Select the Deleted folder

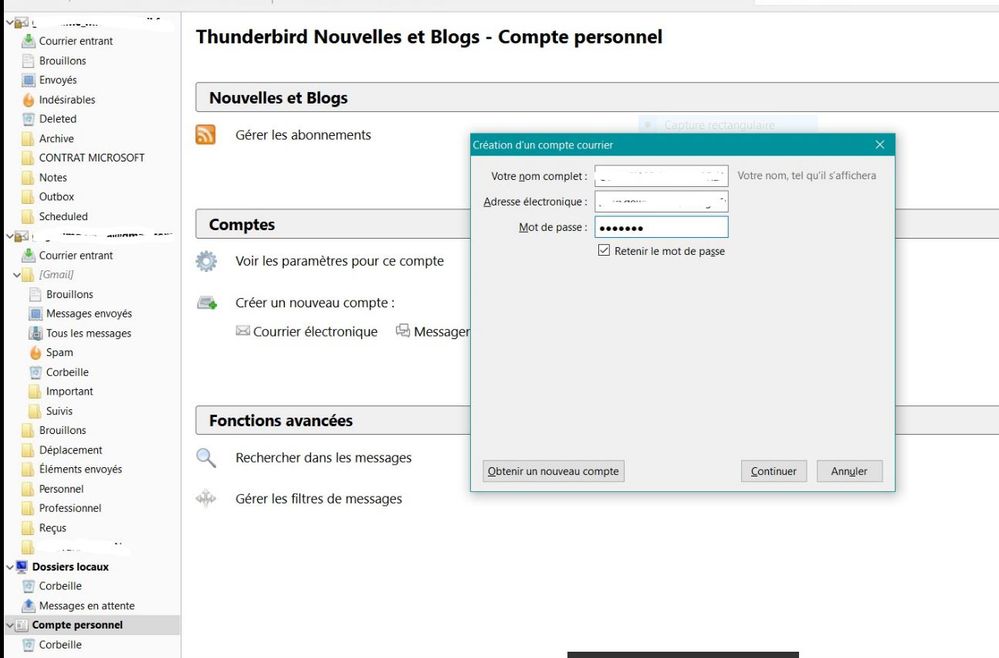tap(57, 118)
